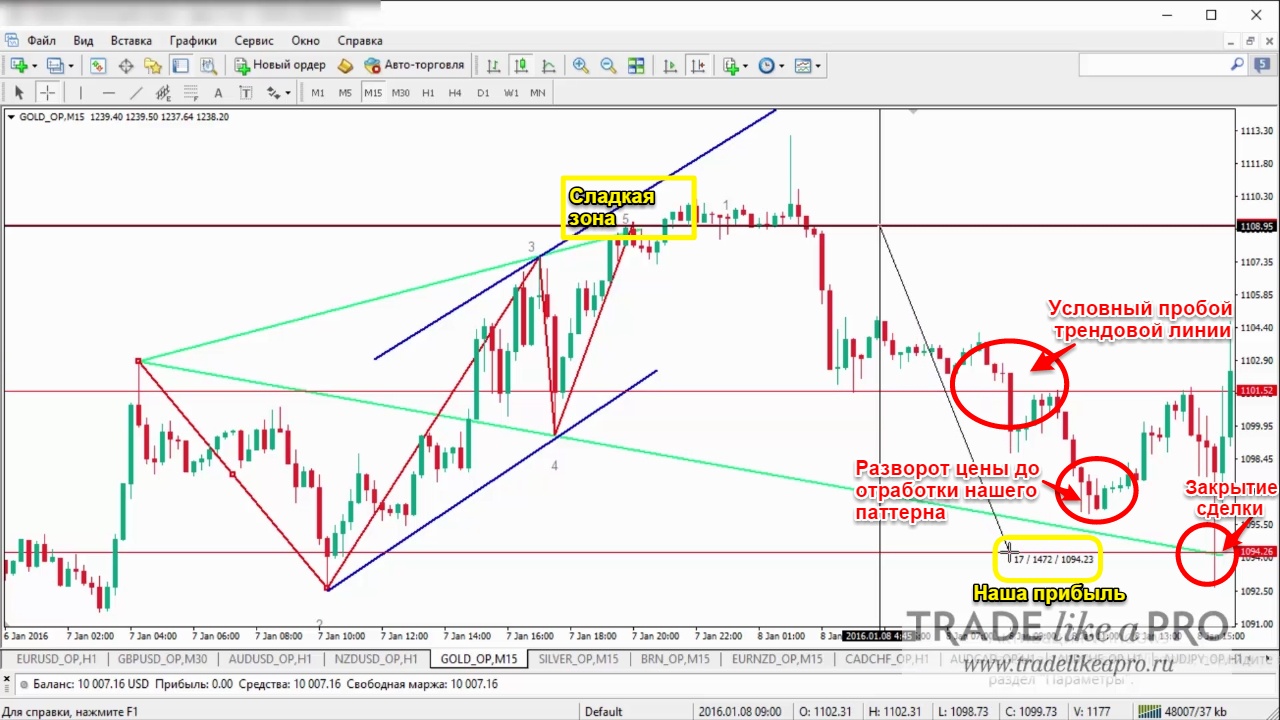Image resolution: width=1280 pixels, height=720 pixels.
Task: Select the Trendline drawing tool
Action: (136, 92)
